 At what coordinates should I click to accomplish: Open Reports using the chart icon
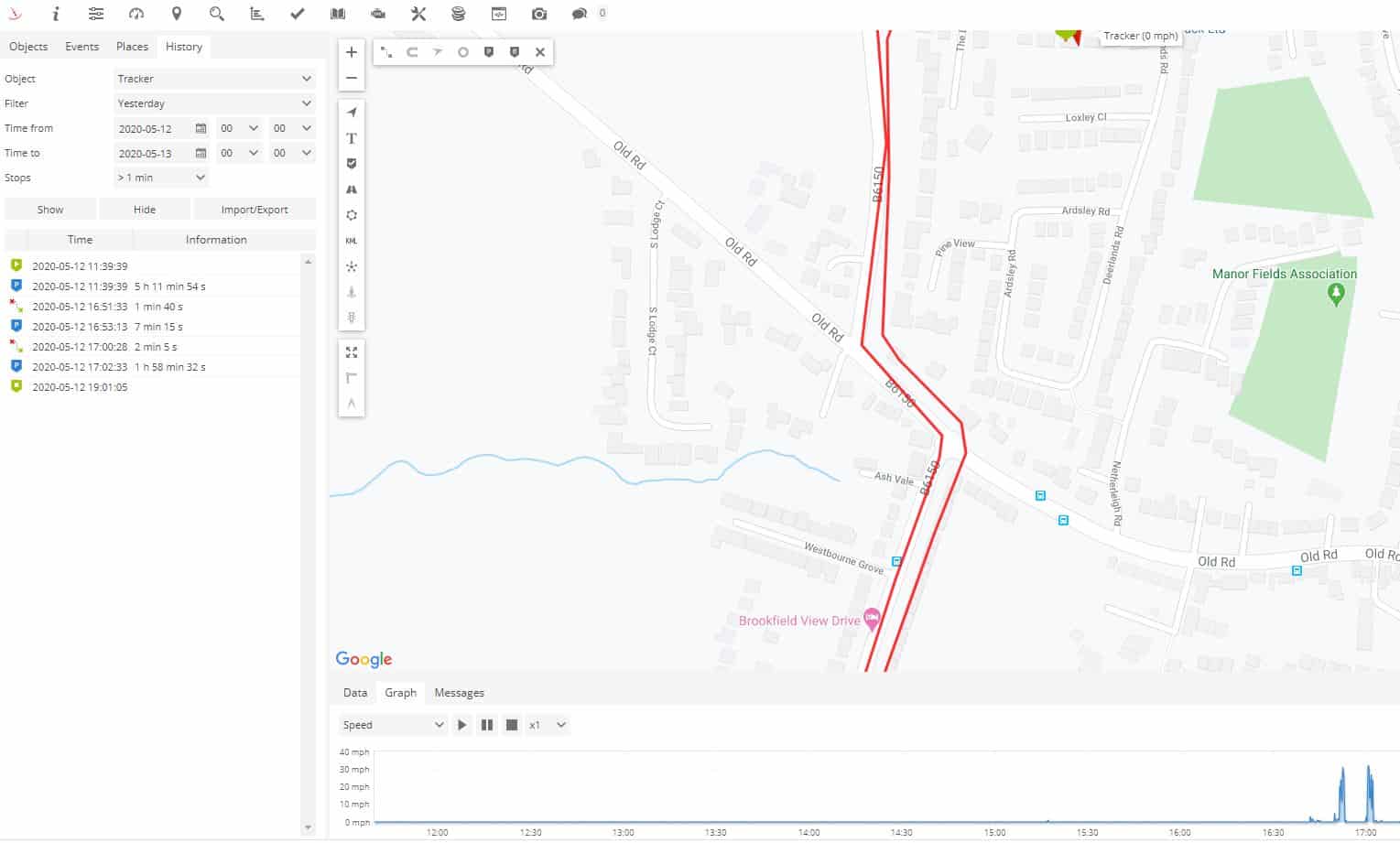pos(257,14)
